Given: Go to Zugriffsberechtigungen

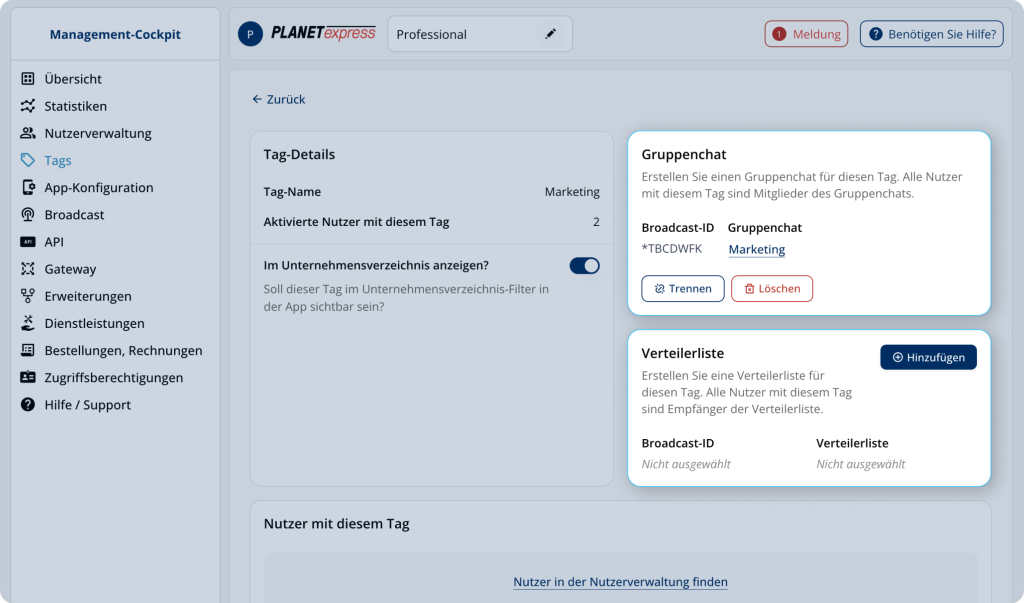Looking at the screenshot, I should pos(114,378).
